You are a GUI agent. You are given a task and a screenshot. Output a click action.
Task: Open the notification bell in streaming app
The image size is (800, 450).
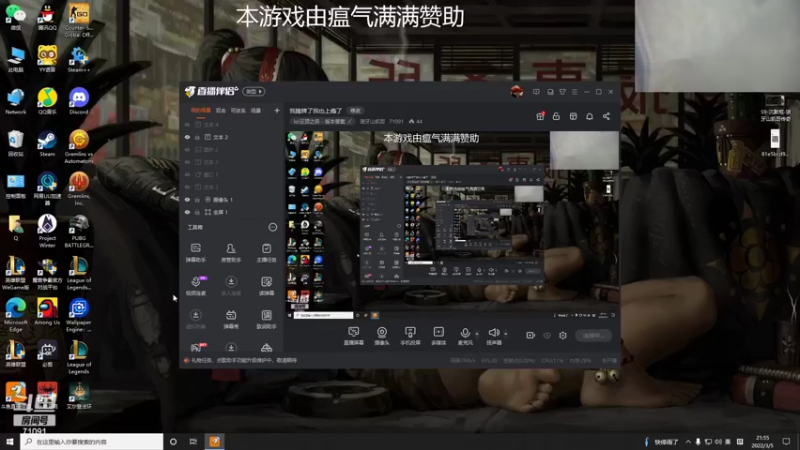click(589, 116)
